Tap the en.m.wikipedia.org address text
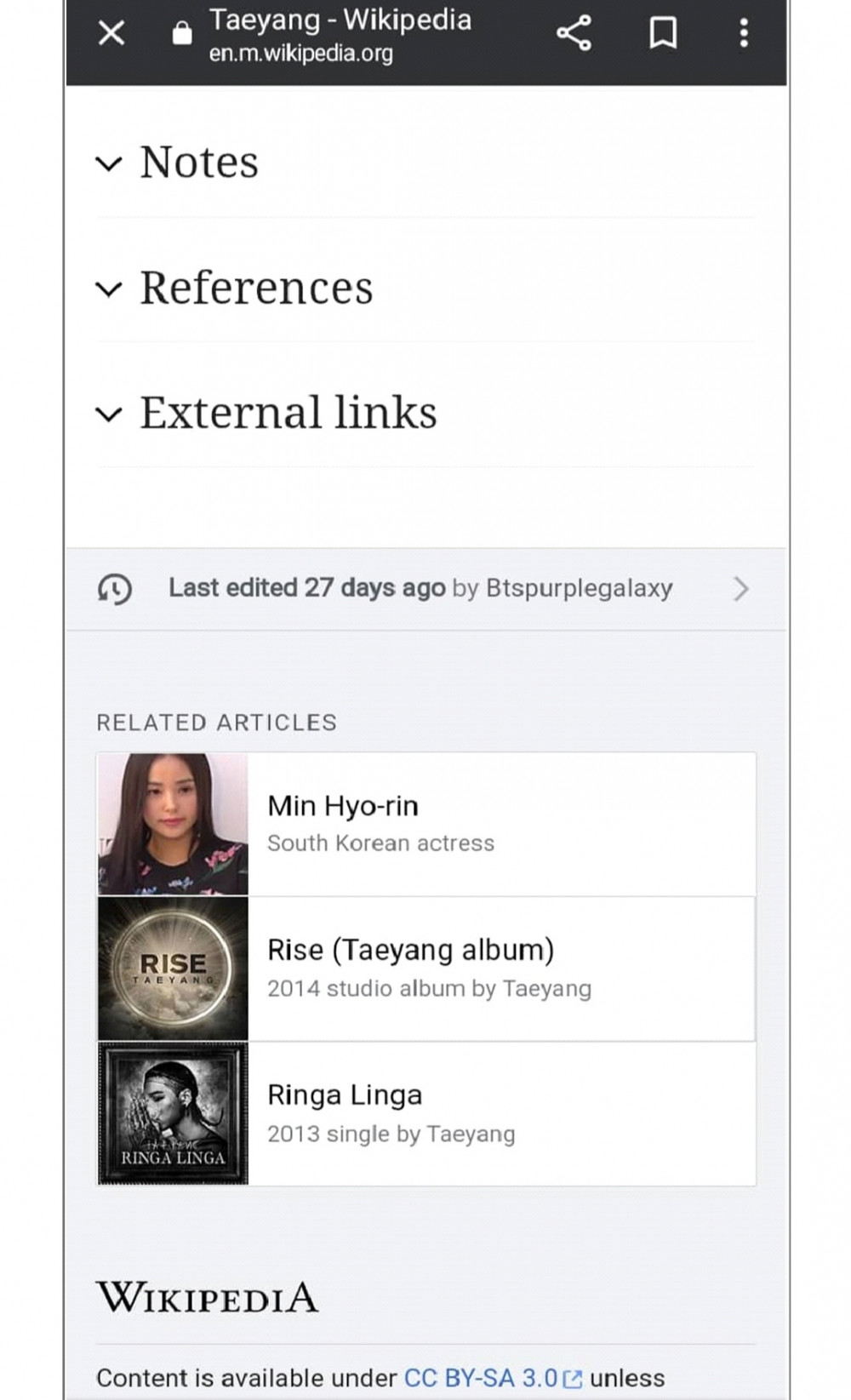This screenshot has width=851, height=1400. pyautogui.click(x=301, y=54)
